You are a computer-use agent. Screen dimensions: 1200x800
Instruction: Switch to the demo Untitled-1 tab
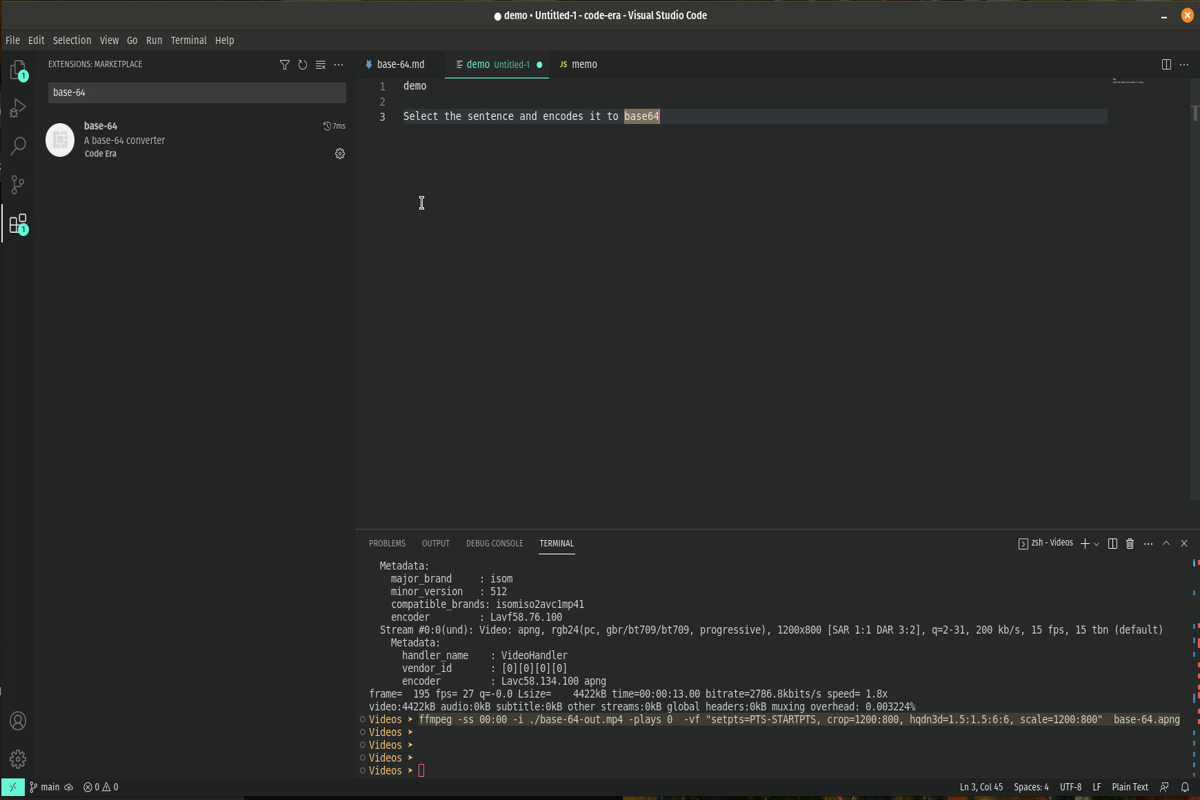498,65
